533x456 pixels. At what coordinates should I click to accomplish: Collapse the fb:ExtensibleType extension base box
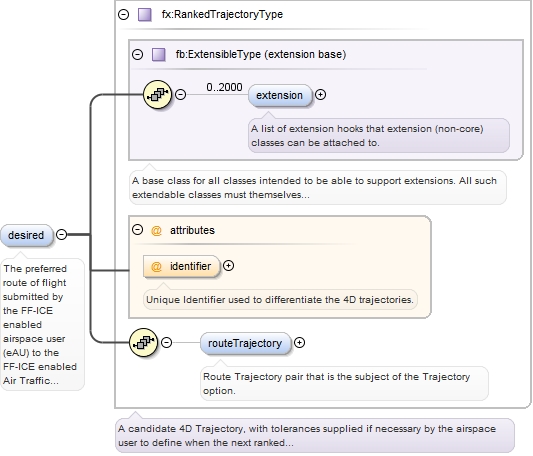coord(137,54)
